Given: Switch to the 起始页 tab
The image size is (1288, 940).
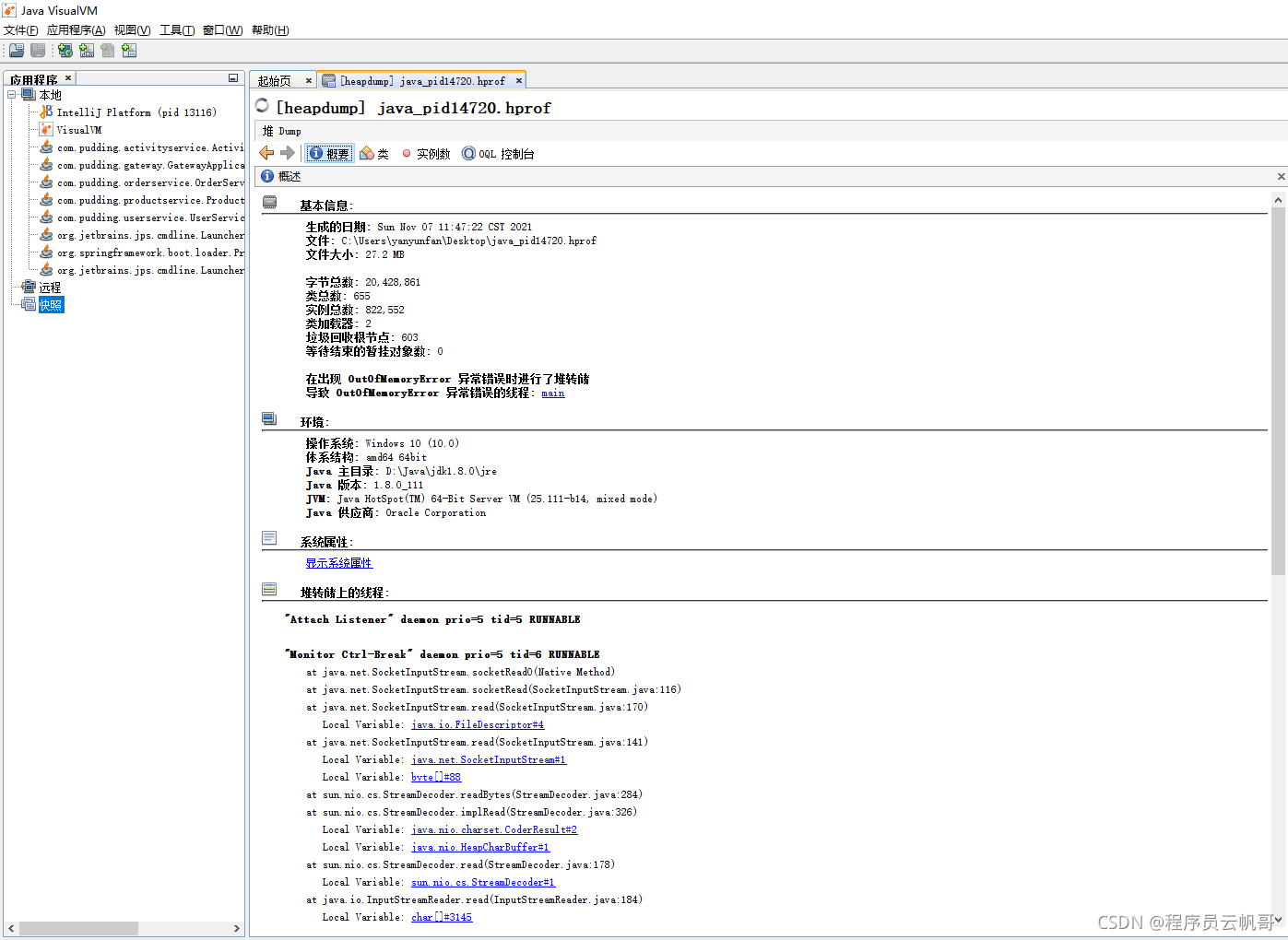Looking at the screenshot, I should point(275,81).
